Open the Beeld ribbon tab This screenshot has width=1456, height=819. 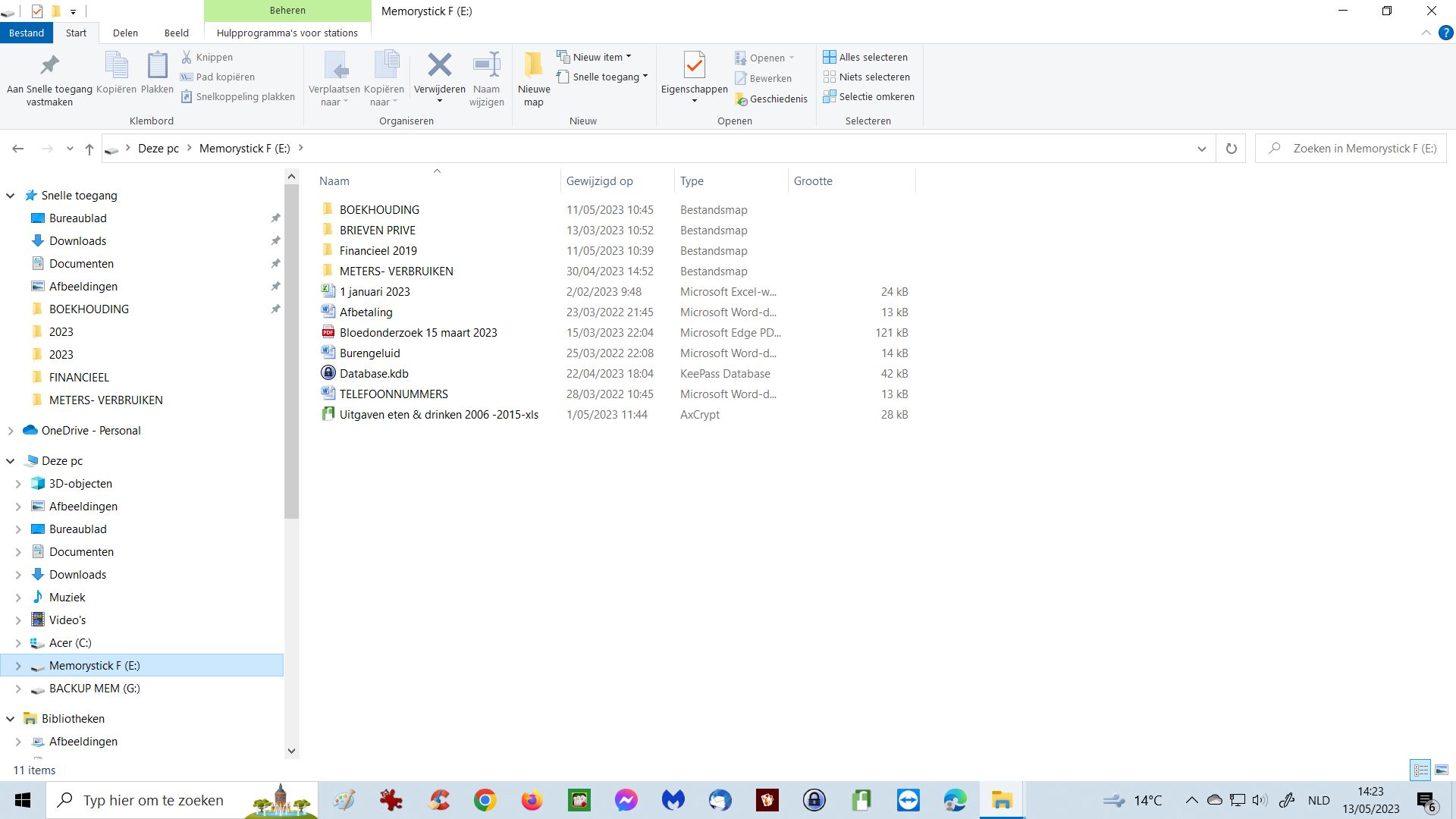(176, 33)
